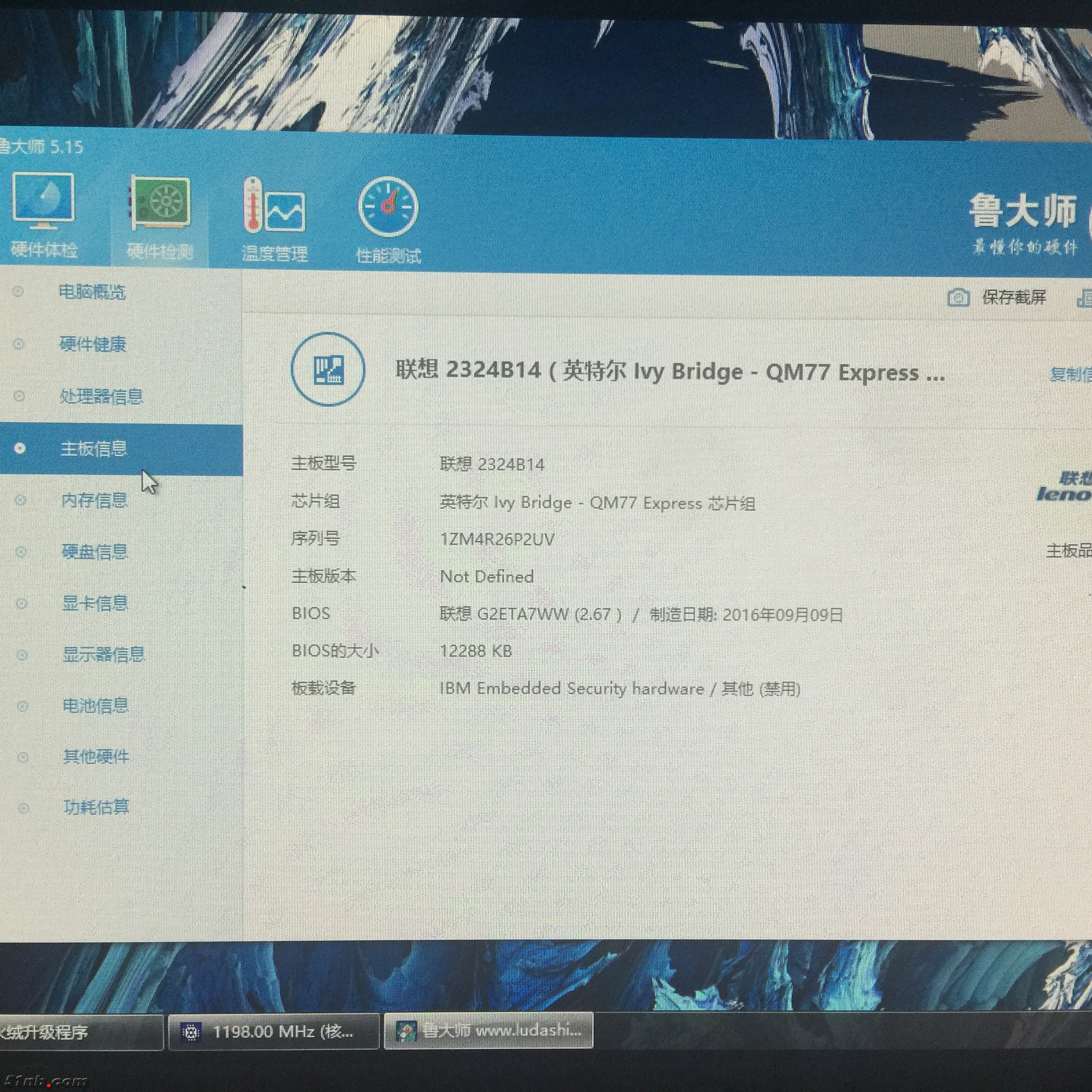1092x1092 pixels.
Task: Open the 功耗估算 sidebar entry
Action: 96,807
